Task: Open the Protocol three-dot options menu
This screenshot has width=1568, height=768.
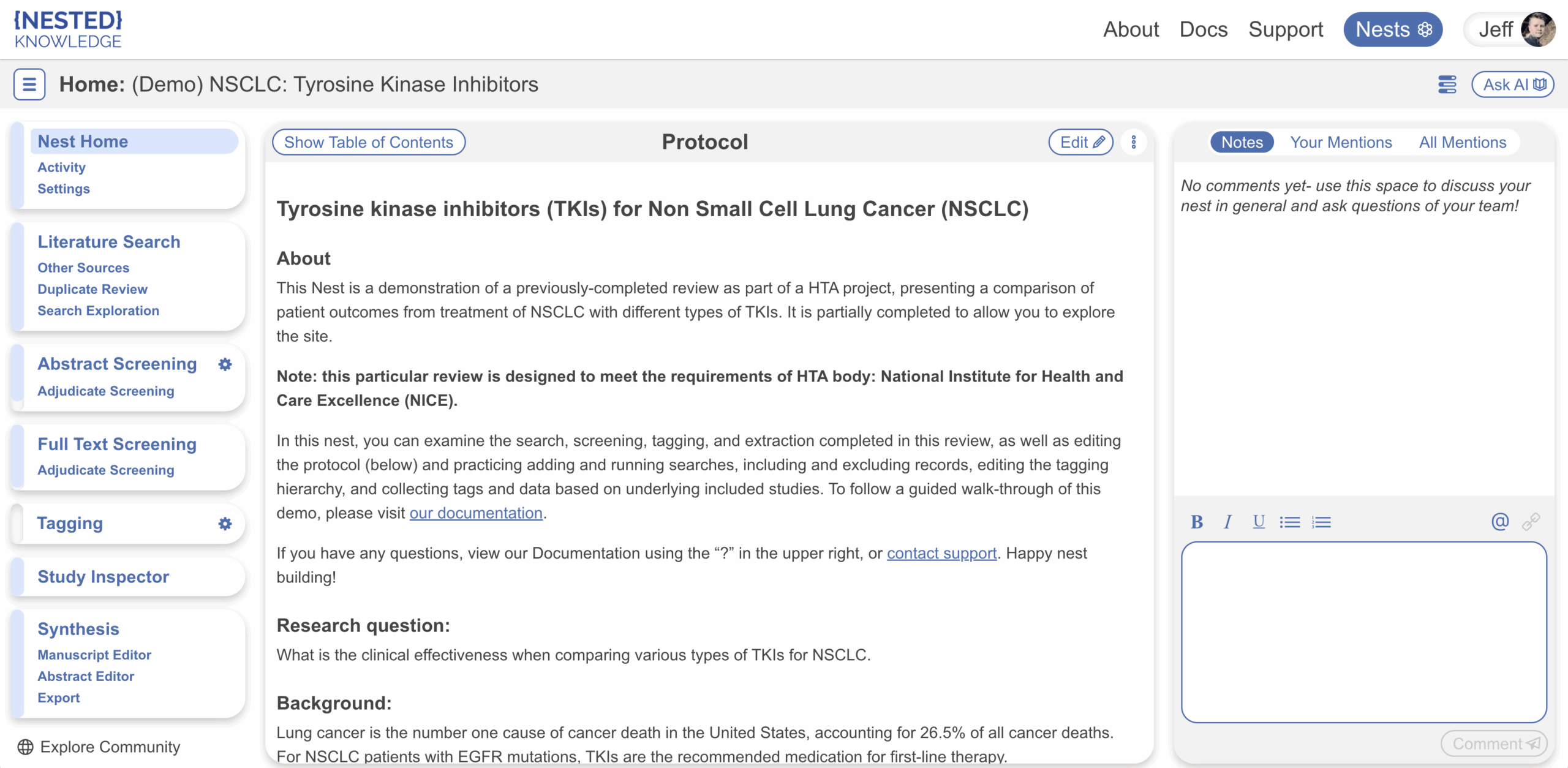Action: (x=1134, y=142)
